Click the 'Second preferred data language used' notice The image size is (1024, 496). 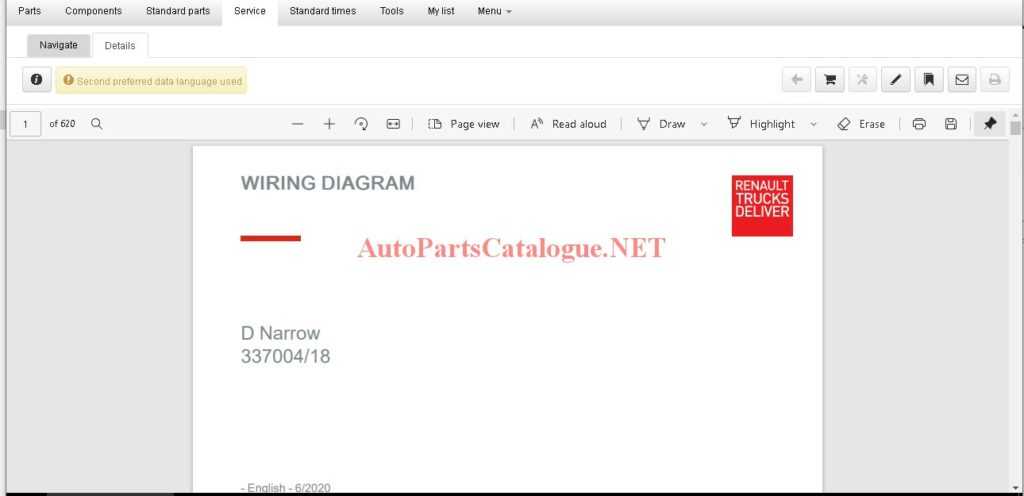(152, 81)
